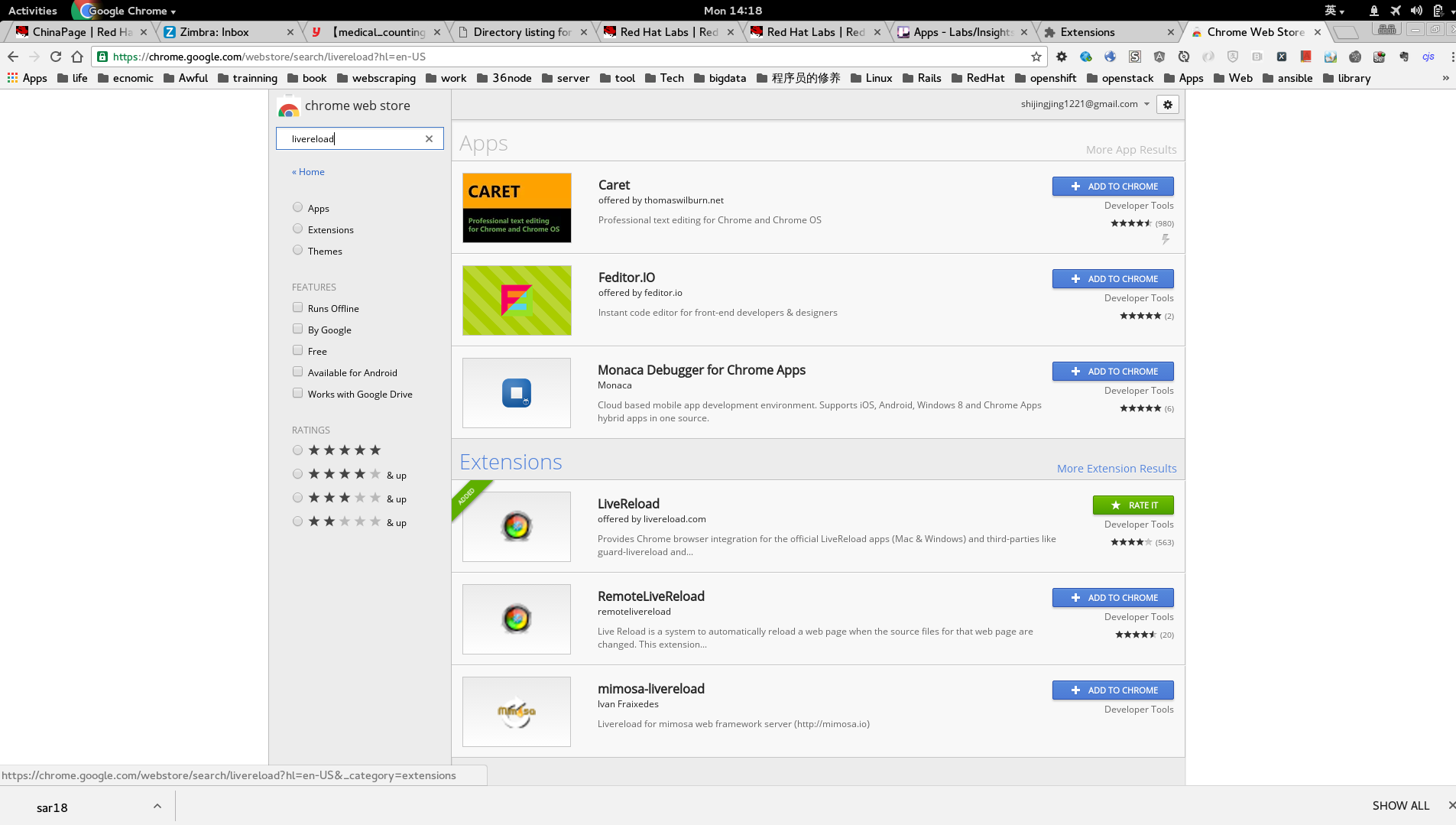Add mimosa-livereload to Chrome
This screenshot has height=825, width=1456.
click(1113, 690)
